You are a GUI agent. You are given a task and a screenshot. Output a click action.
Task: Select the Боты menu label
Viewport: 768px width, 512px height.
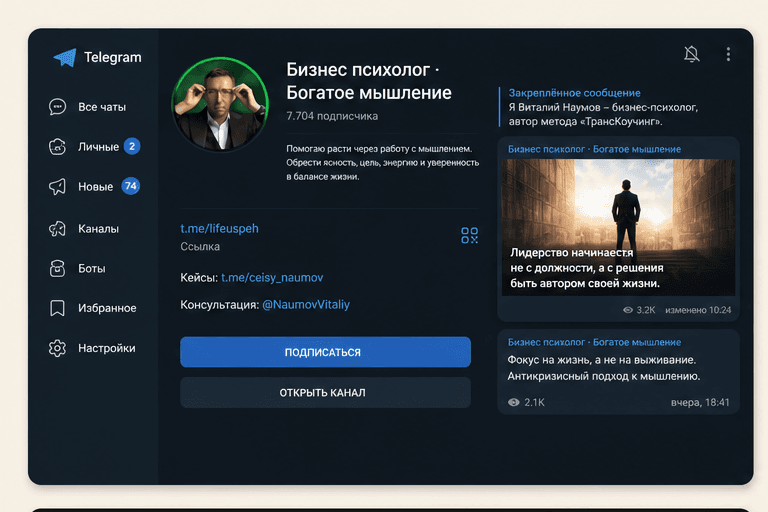point(92,268)
